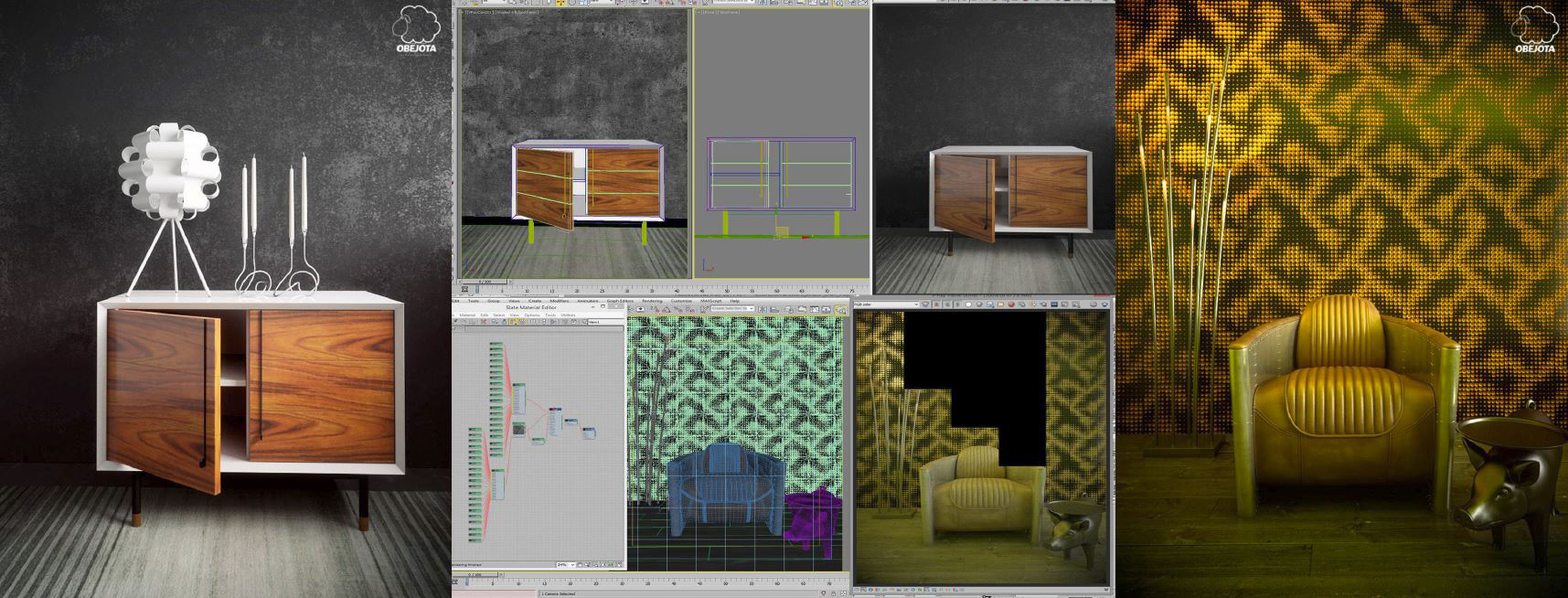Click the Customize menu item
Image resolution: width=1568 pixels, height=598 pixels.
681,301
